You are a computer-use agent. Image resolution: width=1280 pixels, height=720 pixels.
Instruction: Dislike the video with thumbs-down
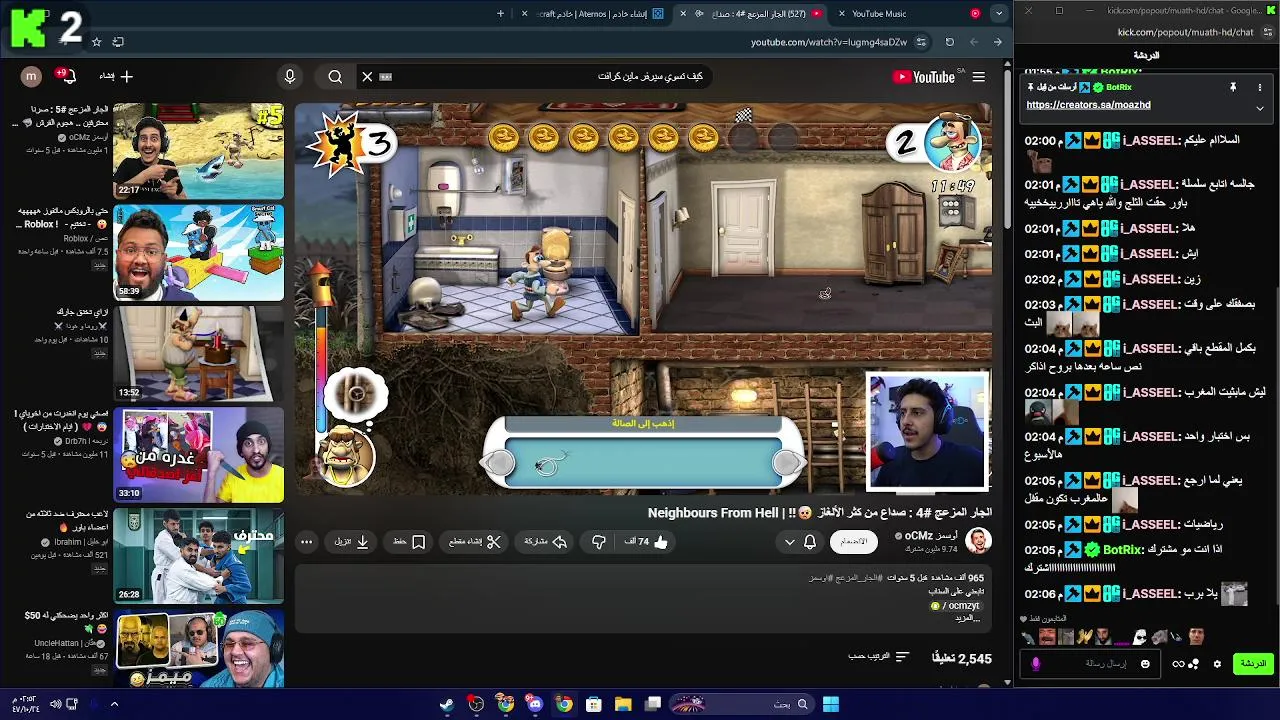598,542
